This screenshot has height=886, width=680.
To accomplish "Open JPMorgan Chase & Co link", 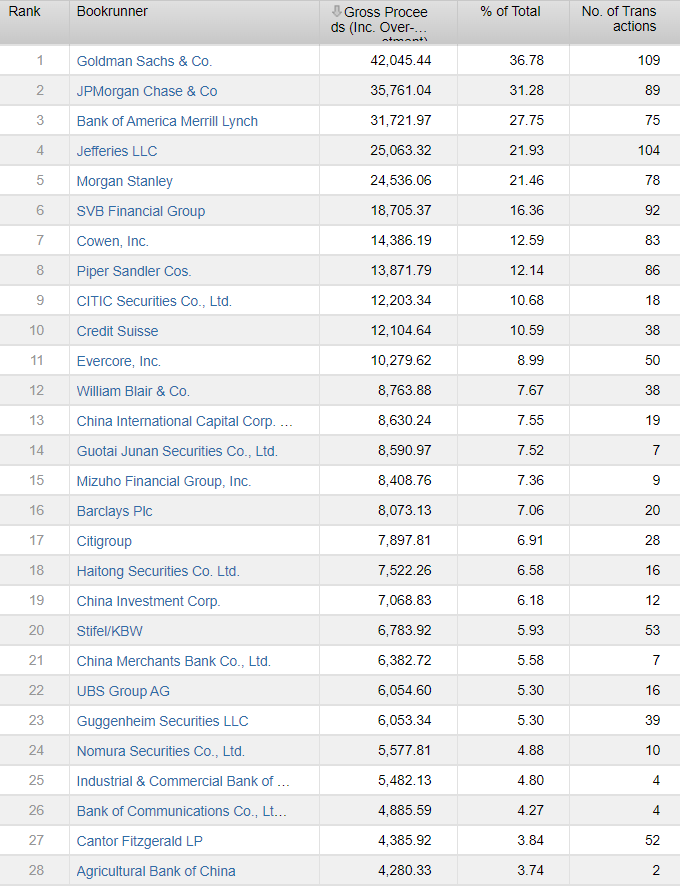I will point(147,91).
